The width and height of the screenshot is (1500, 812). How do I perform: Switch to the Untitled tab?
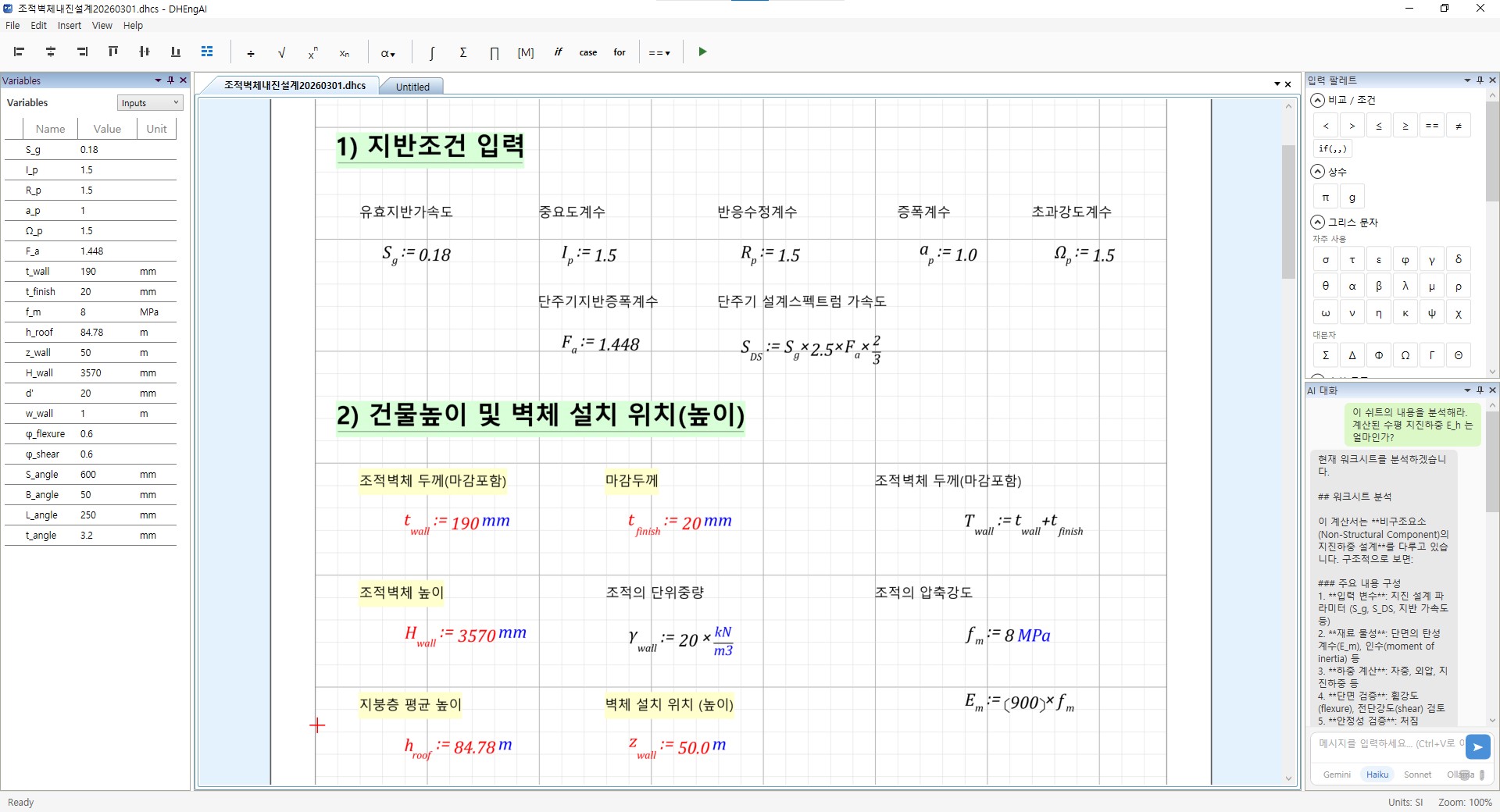pyautogui.click(x=412, y=87)
